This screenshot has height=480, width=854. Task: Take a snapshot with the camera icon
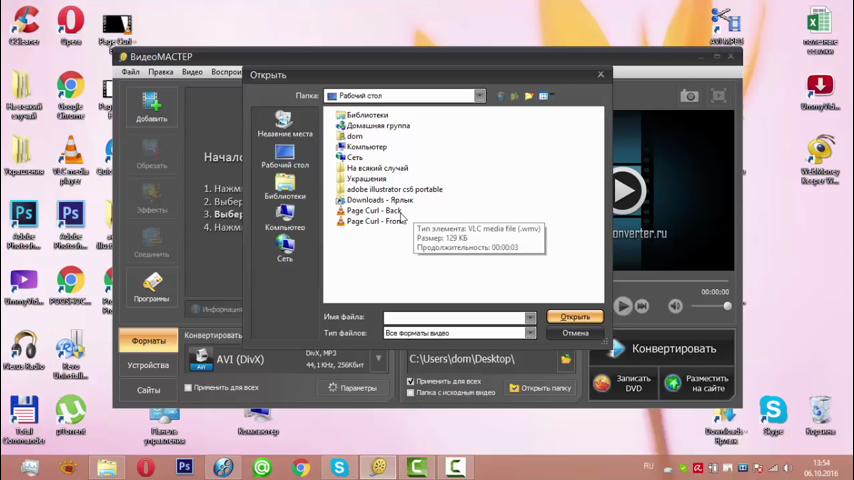[x=689, y=96]
